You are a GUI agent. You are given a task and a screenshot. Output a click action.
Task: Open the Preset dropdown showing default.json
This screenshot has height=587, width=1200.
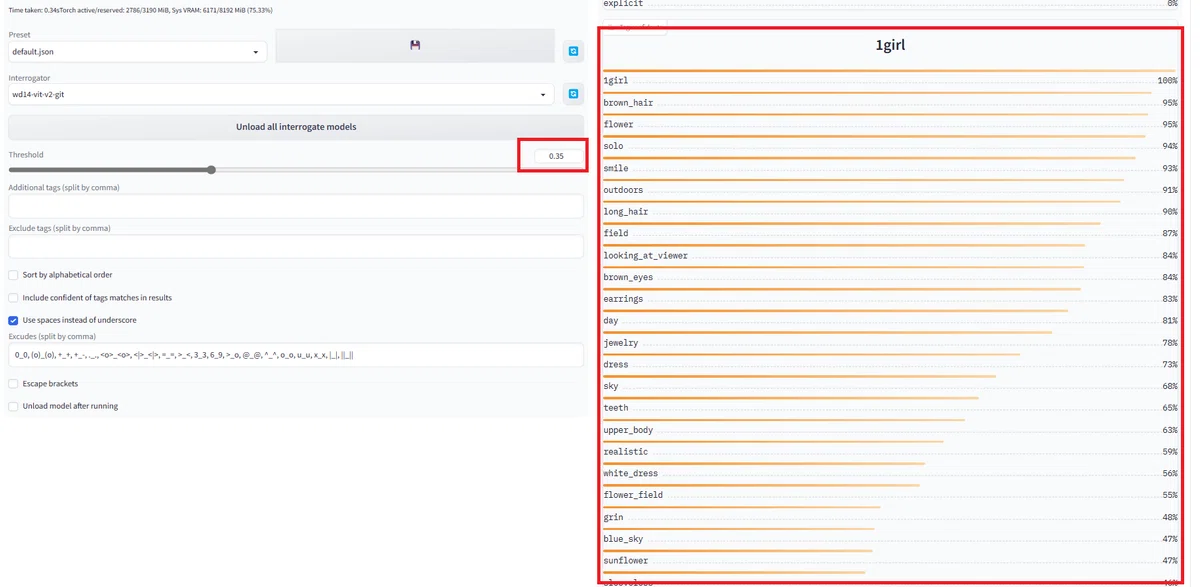[x=137, y=51]
